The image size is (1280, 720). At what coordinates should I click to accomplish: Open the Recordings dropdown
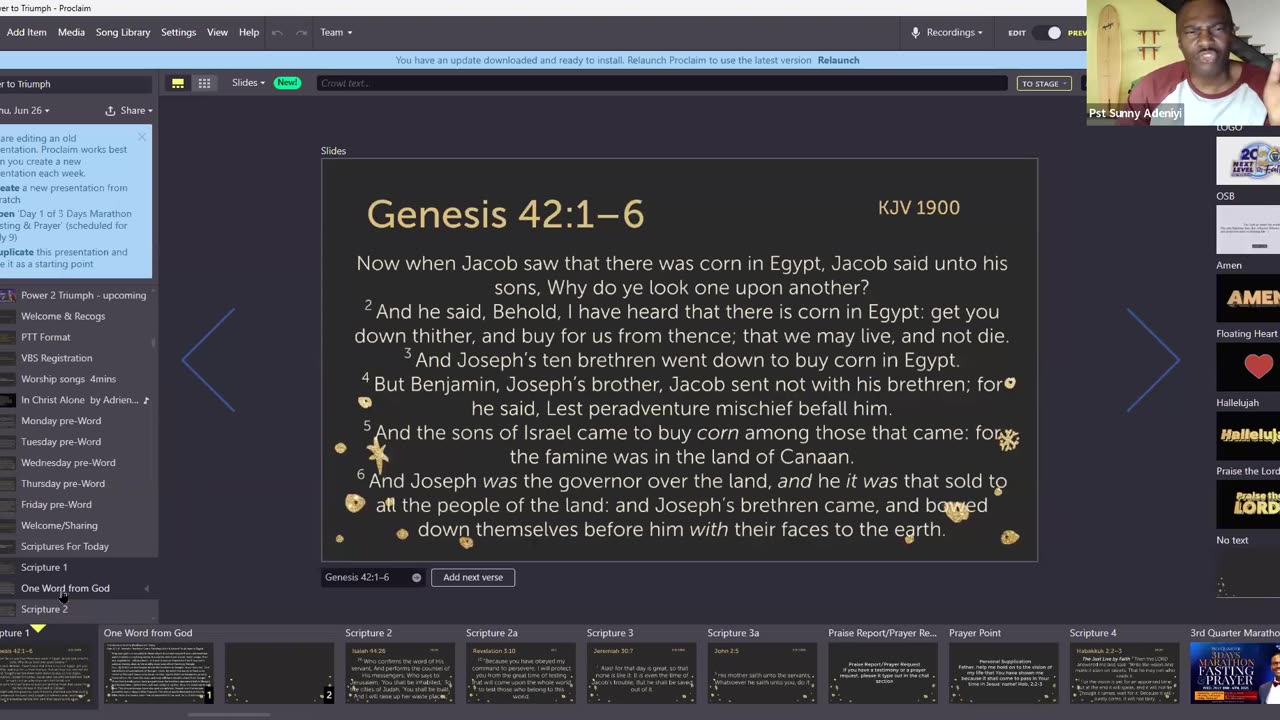coord(946,32)
